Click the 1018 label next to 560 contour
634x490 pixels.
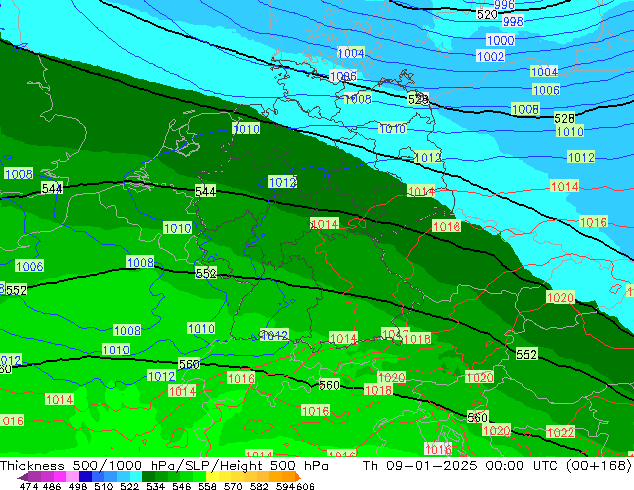[x=378, y=390]
